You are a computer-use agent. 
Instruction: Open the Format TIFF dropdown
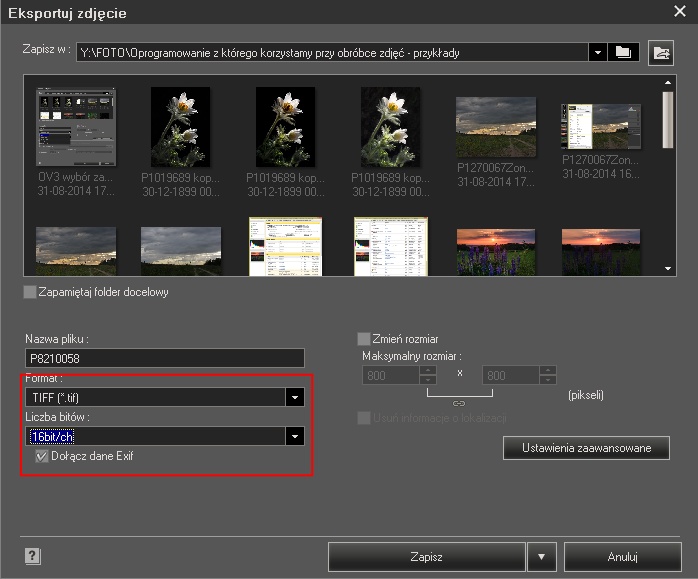(x=295, y=398)
